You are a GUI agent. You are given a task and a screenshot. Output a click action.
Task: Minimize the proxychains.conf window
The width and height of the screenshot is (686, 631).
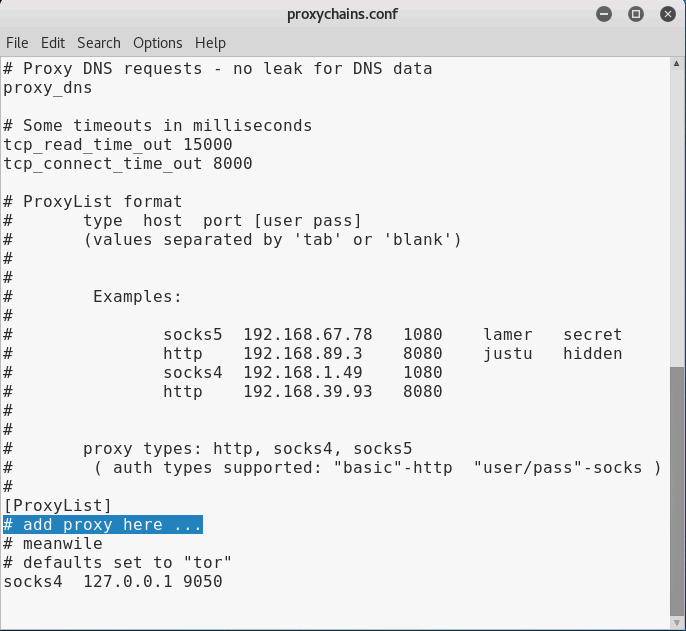pos(604,14)
